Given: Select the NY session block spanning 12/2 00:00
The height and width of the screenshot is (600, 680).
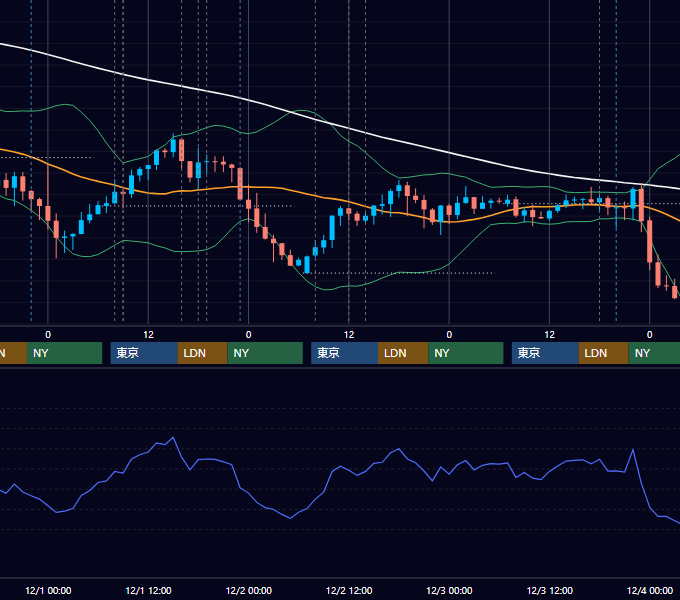Looking at the screenshot, I should 265,353.
